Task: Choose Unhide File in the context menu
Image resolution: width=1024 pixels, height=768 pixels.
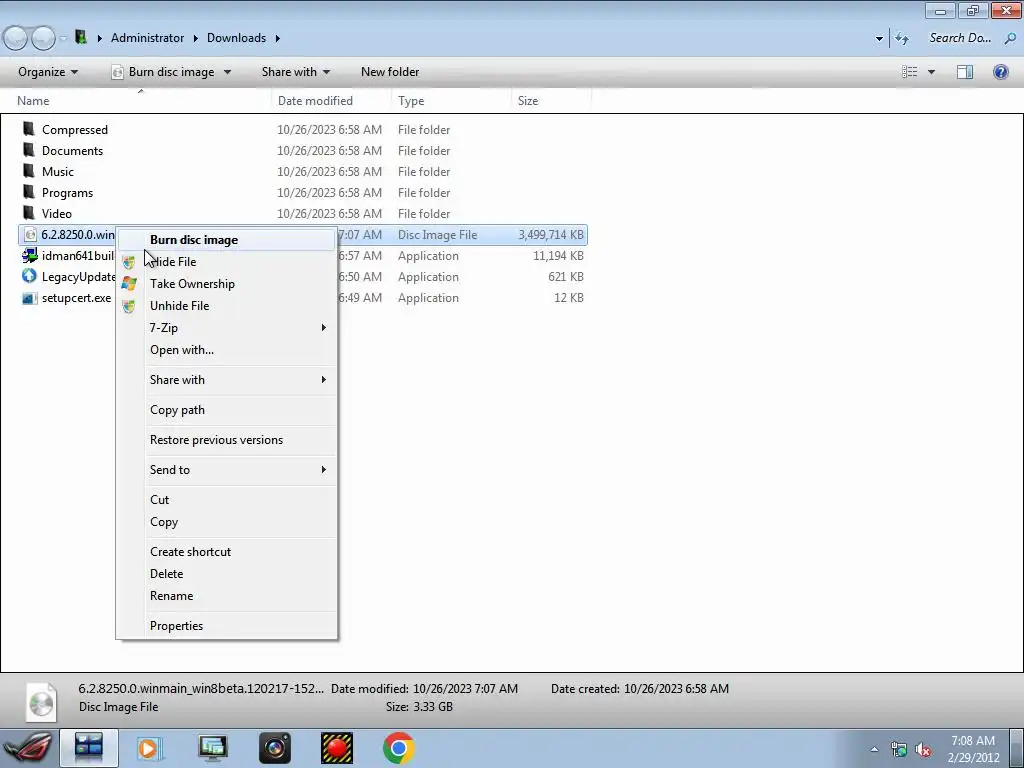Action: pyautogui.click(x=227, y=306)
